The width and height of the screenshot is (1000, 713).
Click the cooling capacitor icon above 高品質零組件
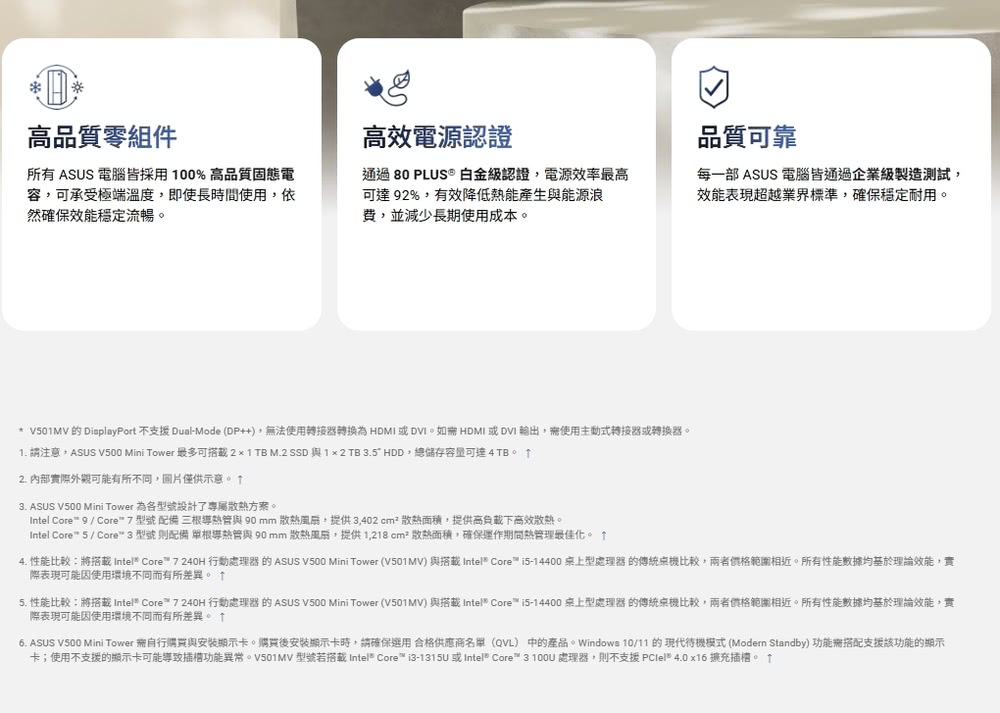click(x=56, y=87)
